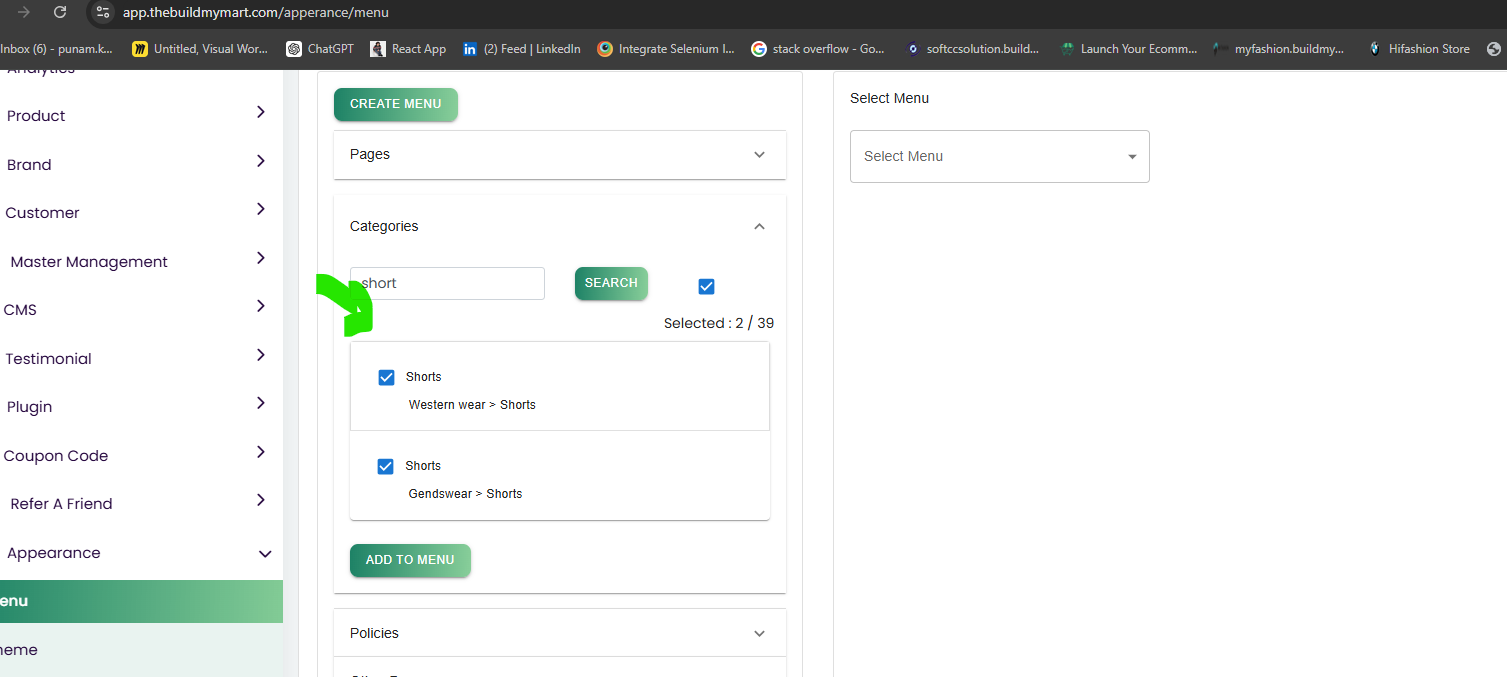
Task: Expand the Pages accordion chevron
Action: (759, 155)
